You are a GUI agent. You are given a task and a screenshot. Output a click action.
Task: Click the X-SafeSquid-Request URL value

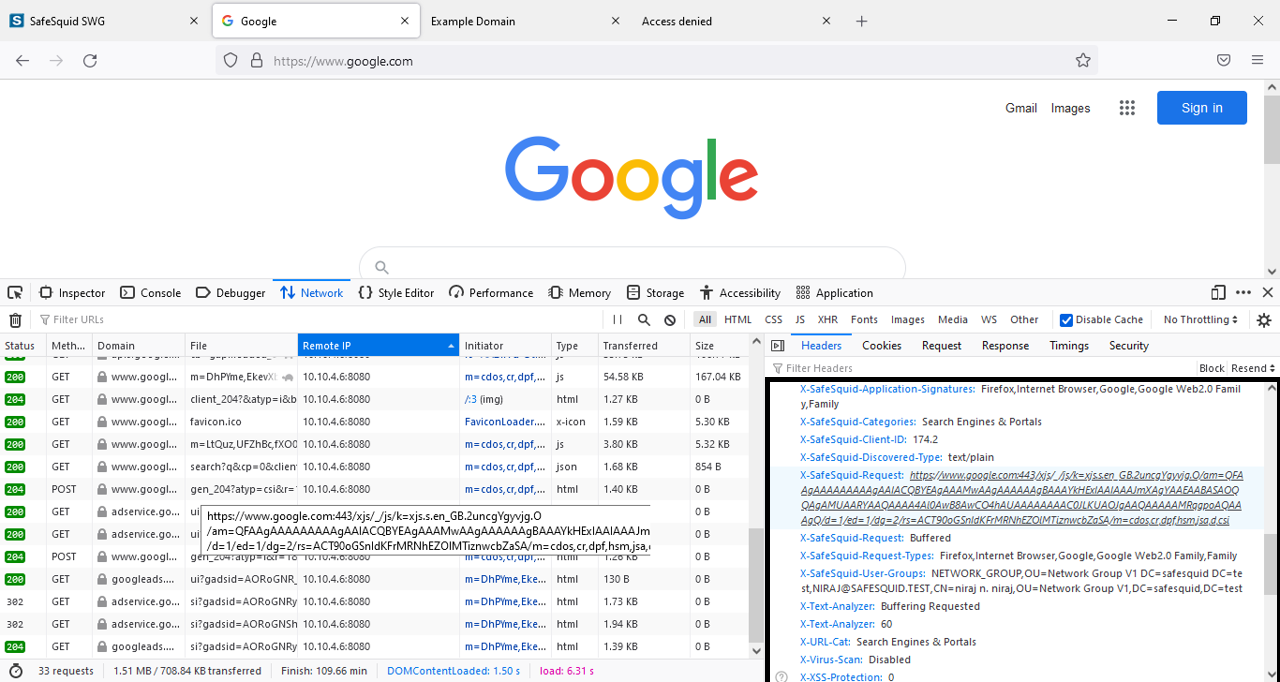pos(1021,498)
